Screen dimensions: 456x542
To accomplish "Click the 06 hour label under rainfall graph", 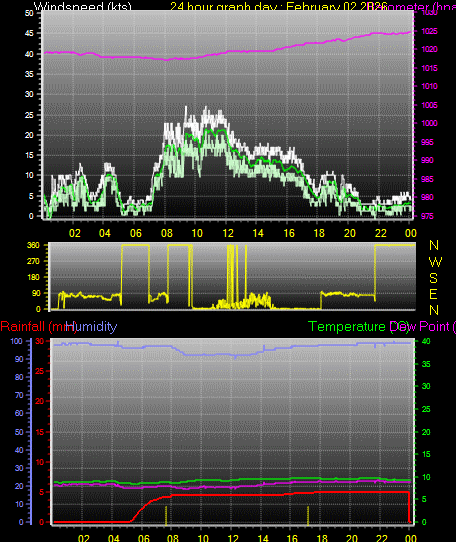I will 143,538.
